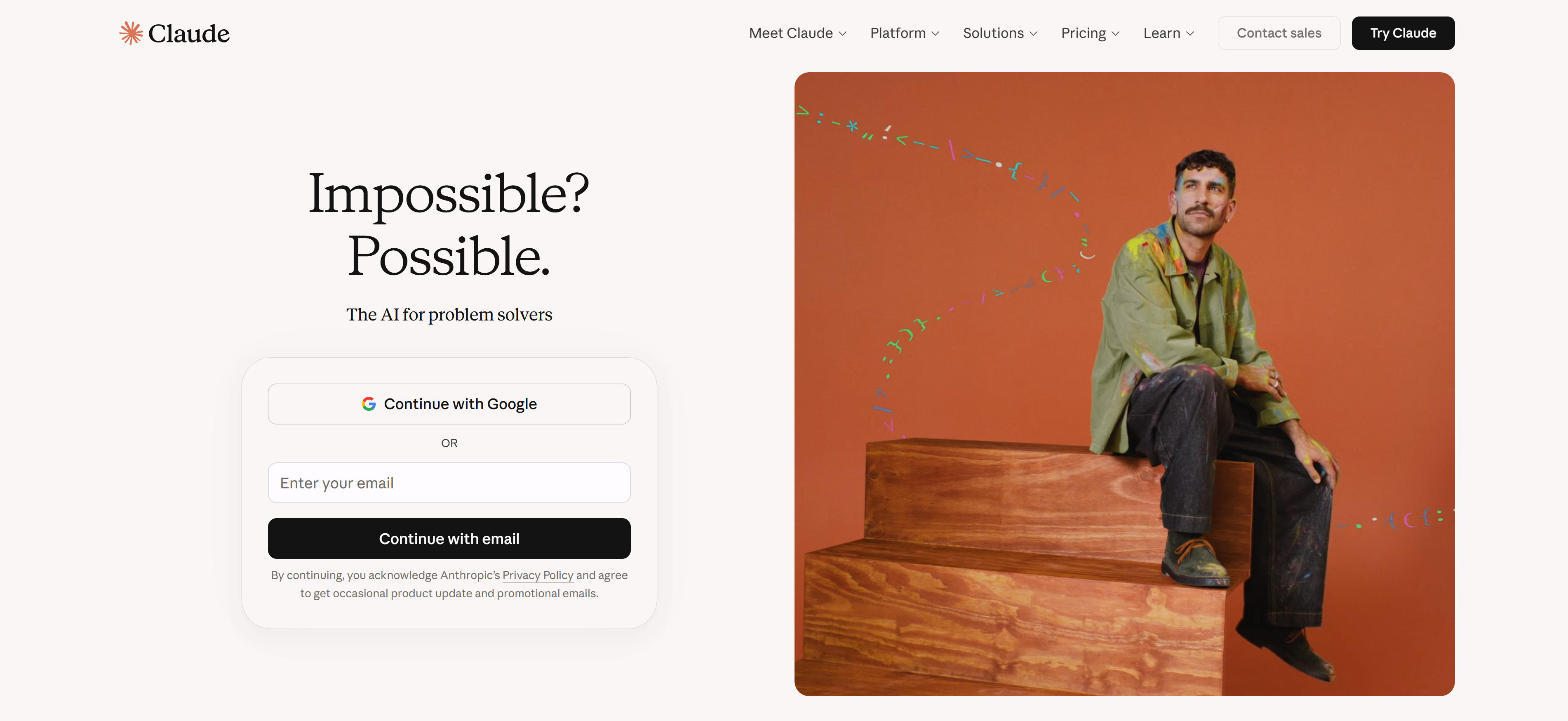The height and width of the screenshot is (721, 1568).
Task: Click the Try Claude button
Action: tap(1403, 33)
